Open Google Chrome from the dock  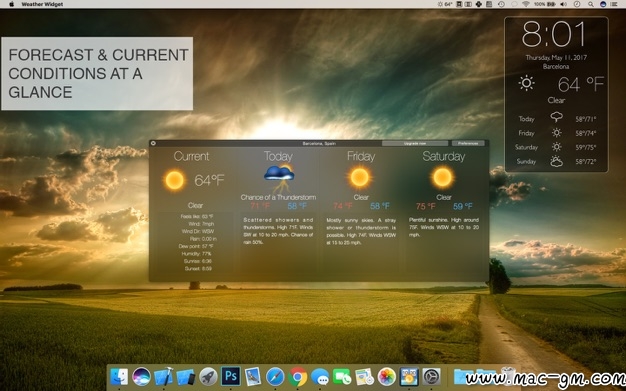pyautogui.click(x=297, y=376)
